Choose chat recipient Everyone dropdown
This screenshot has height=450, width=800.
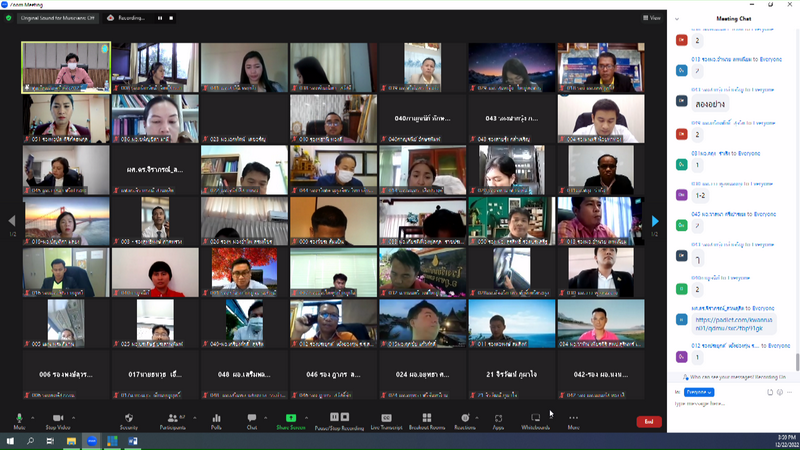[x=698, y=392]
